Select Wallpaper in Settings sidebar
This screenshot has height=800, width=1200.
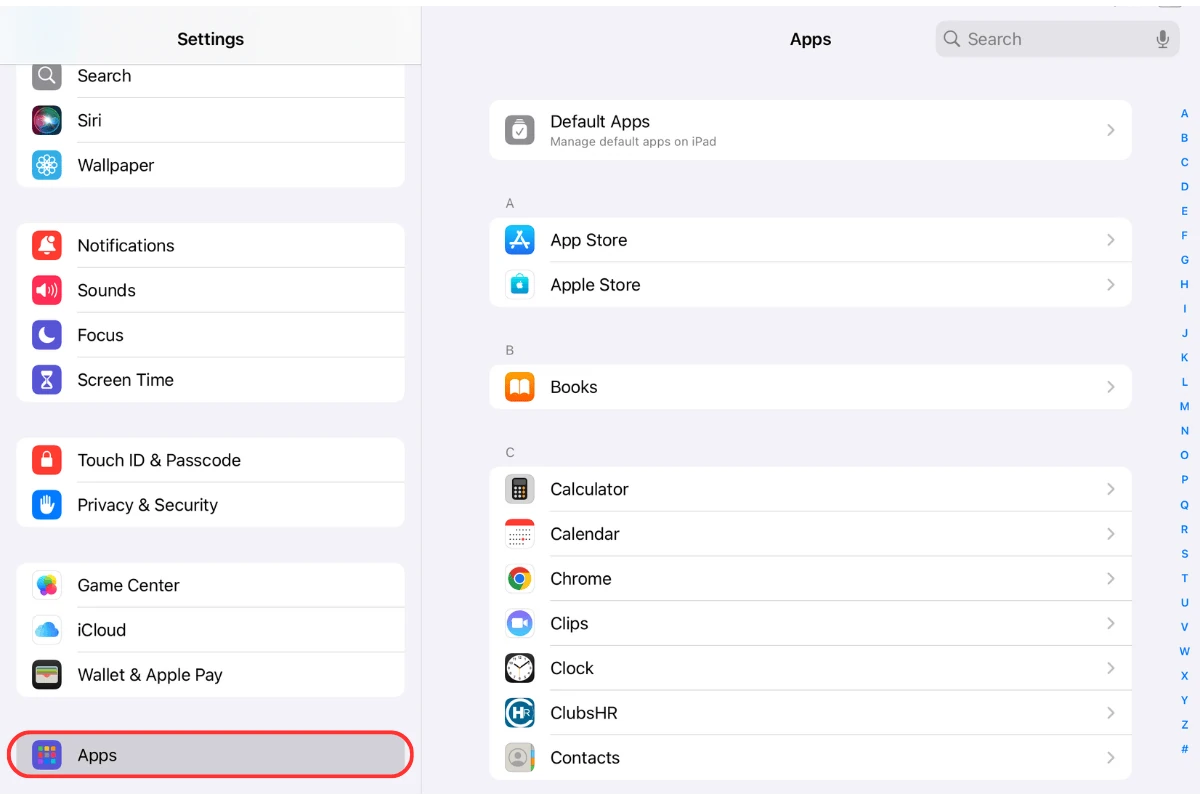211,165
